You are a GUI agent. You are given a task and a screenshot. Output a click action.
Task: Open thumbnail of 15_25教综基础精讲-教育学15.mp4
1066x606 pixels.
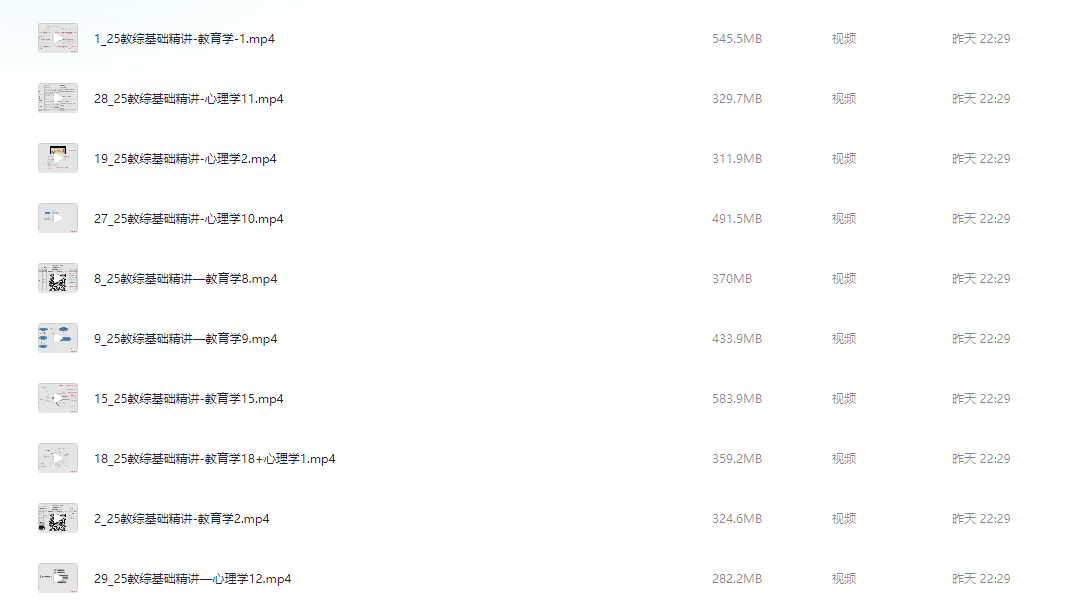[x=58, y=399]
